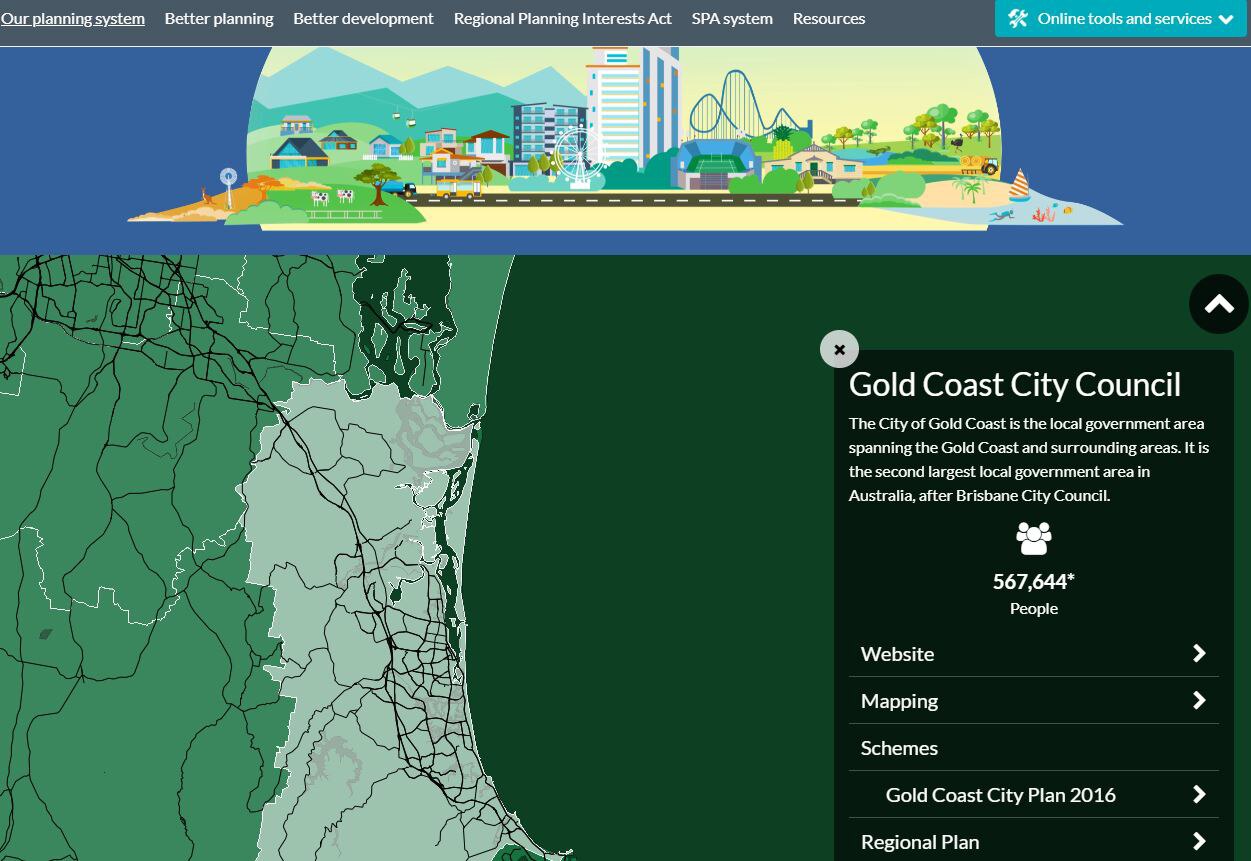Click the people population icon in the panel
The height and width of the screenshot is (861, 1251).
(x=1033, y=538)
